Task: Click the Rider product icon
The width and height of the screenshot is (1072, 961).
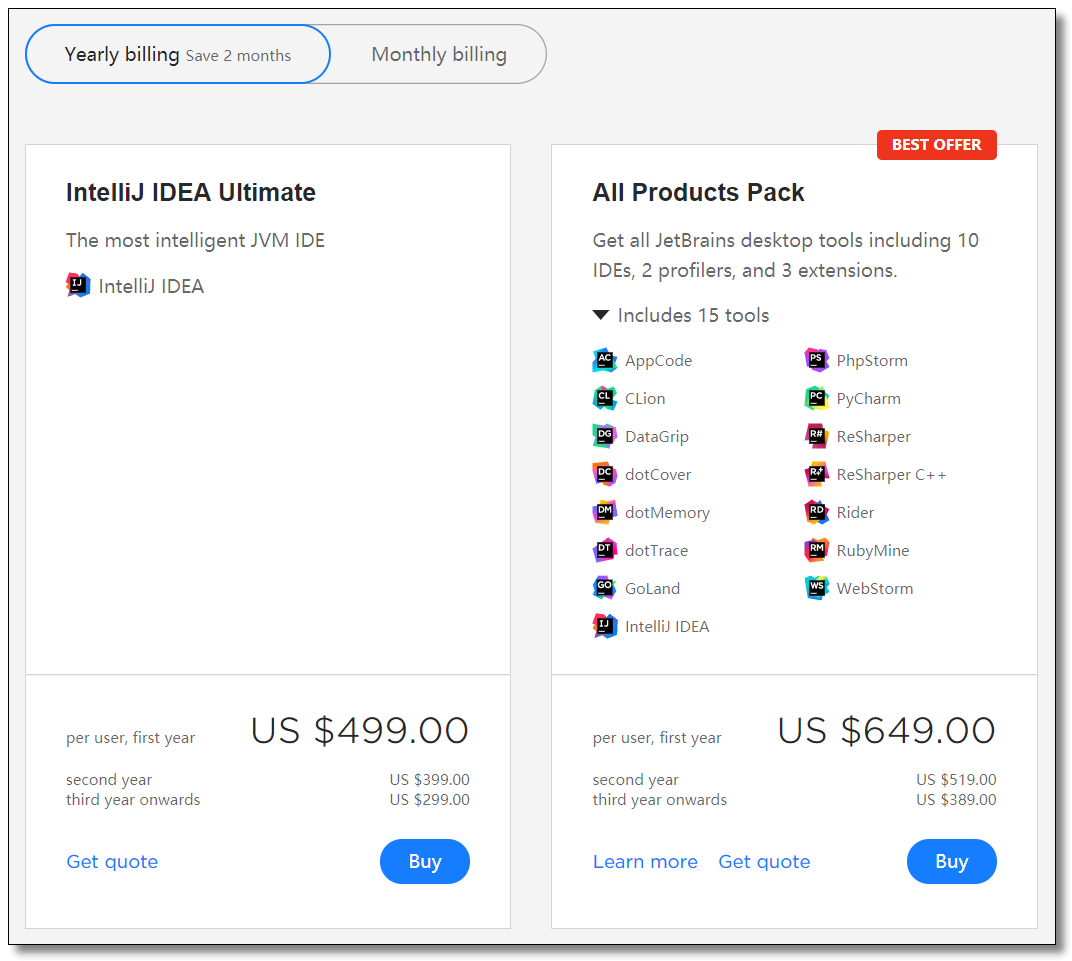Action: pos(816,513)
